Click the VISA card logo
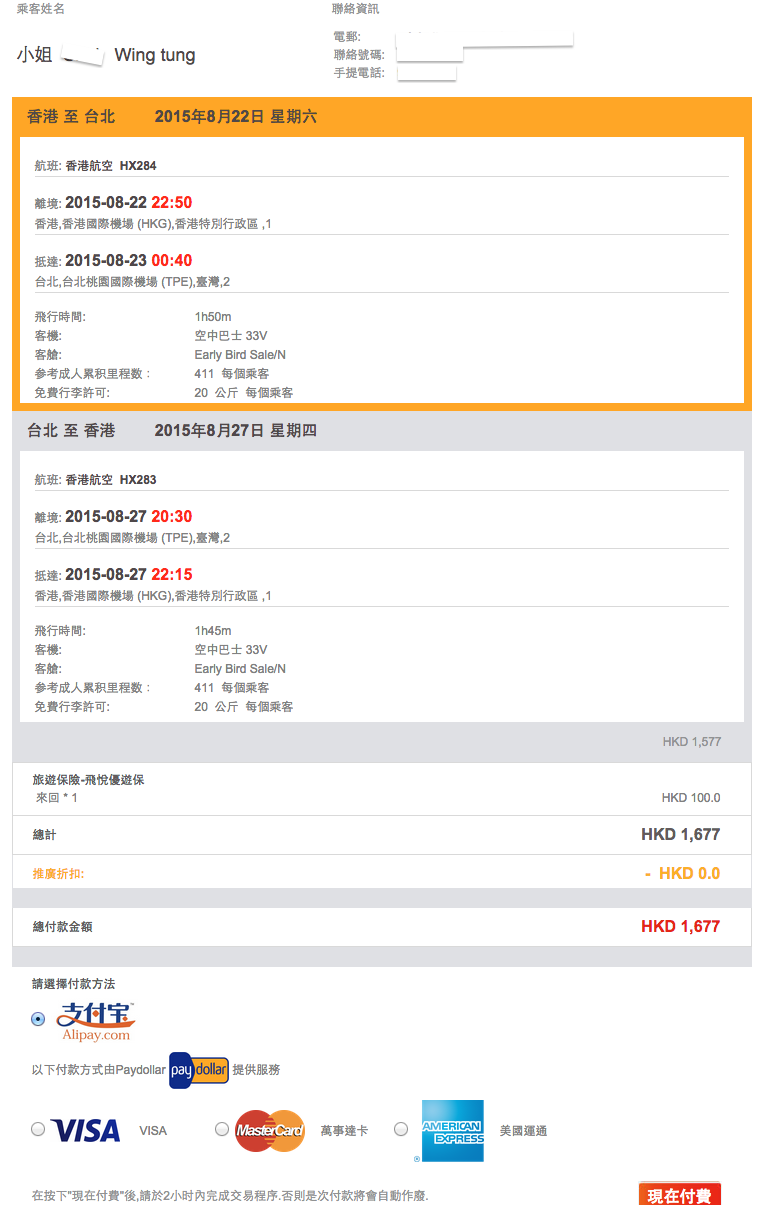 (x=85, y=1130)
